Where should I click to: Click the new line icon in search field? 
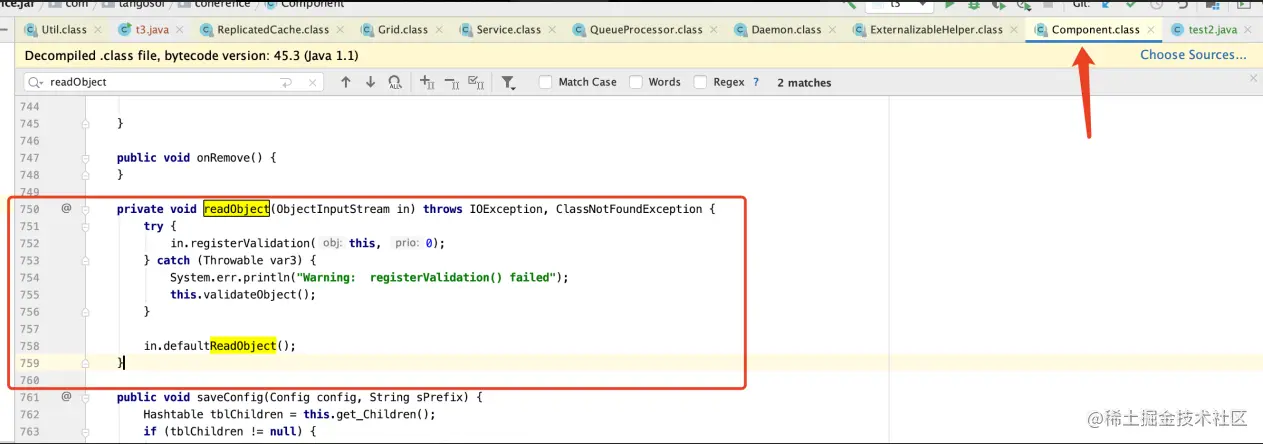click(287, 82)
